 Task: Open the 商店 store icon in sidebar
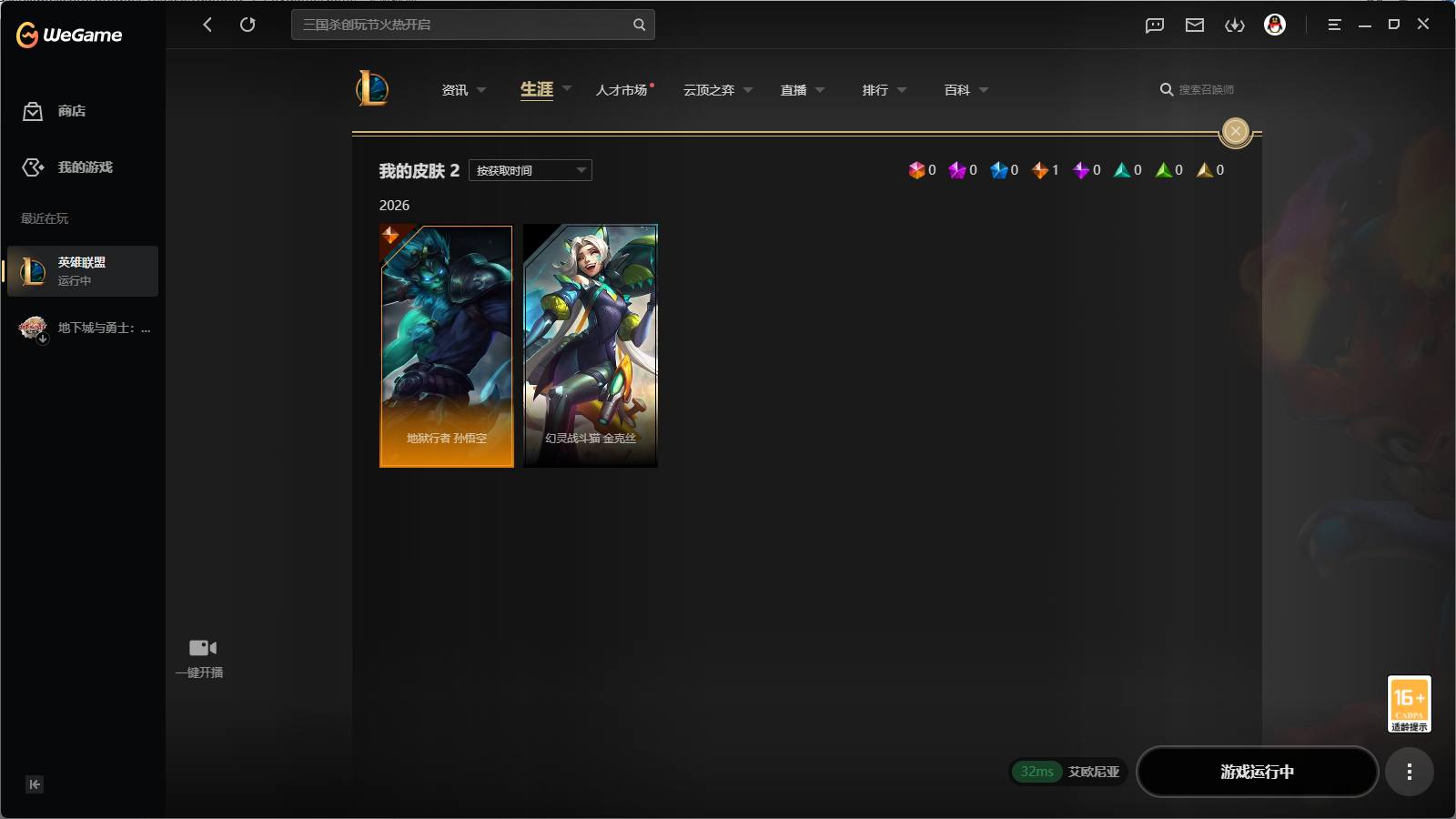point(33,111)
